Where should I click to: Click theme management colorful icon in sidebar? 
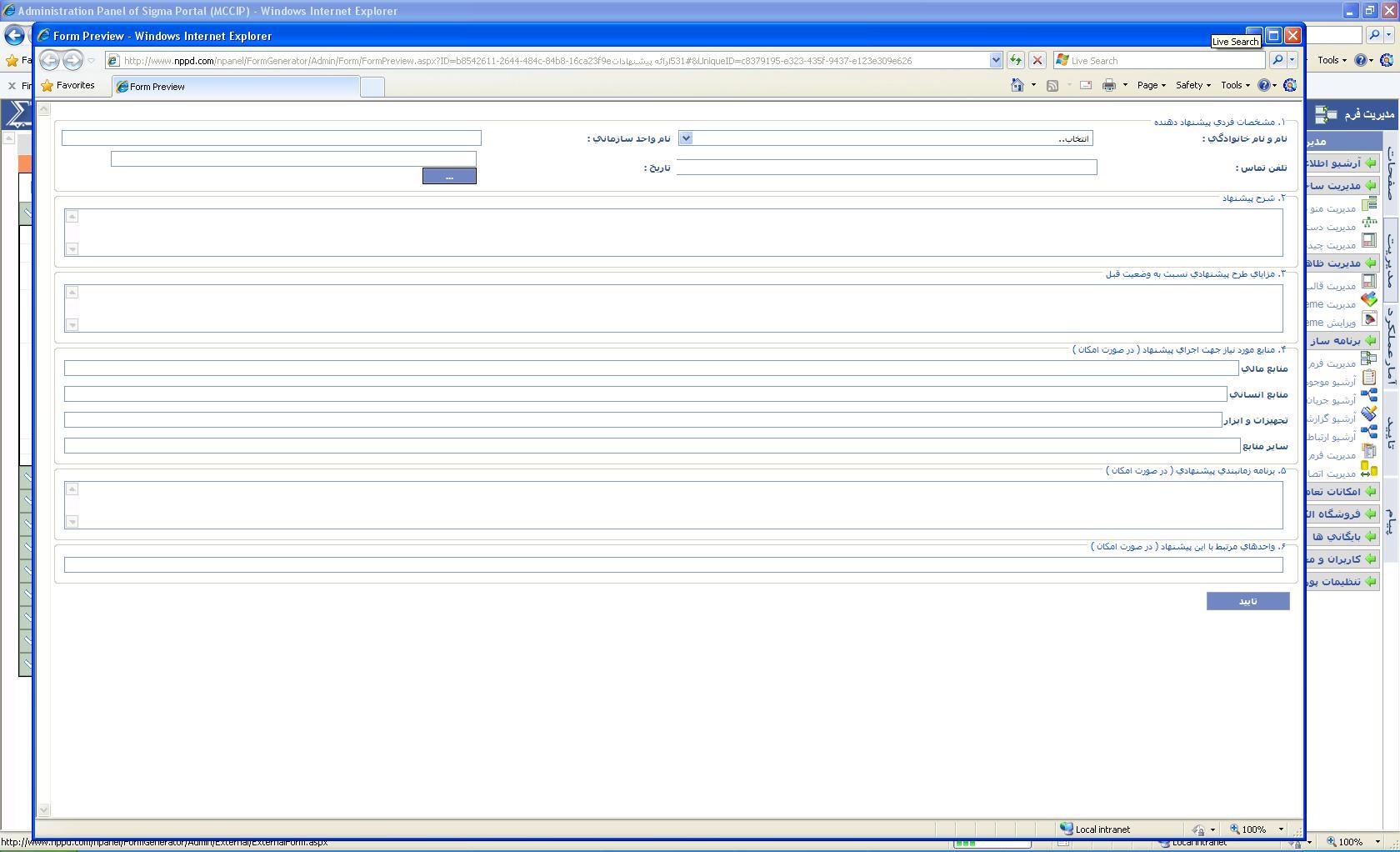(x=1369, y=299)
